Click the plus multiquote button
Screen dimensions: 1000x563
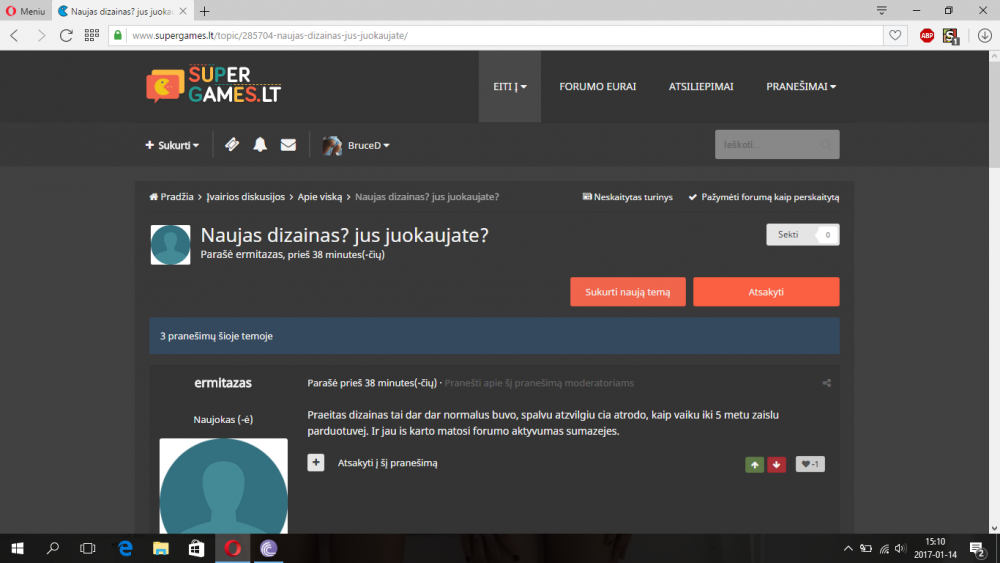click(316, 462)
